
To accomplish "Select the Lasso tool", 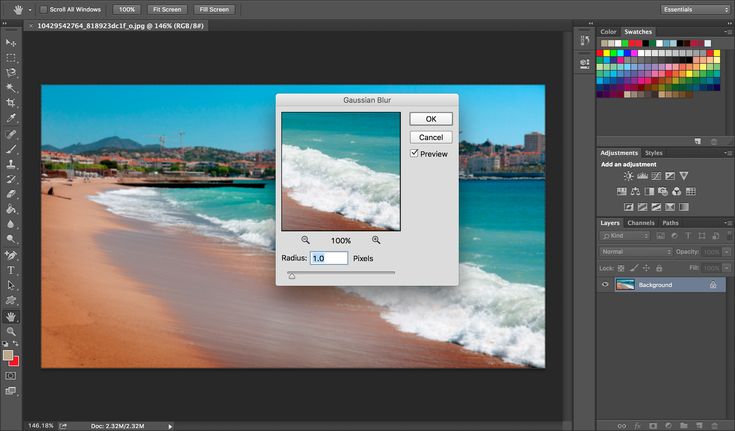I will click(x=11, y=73).
